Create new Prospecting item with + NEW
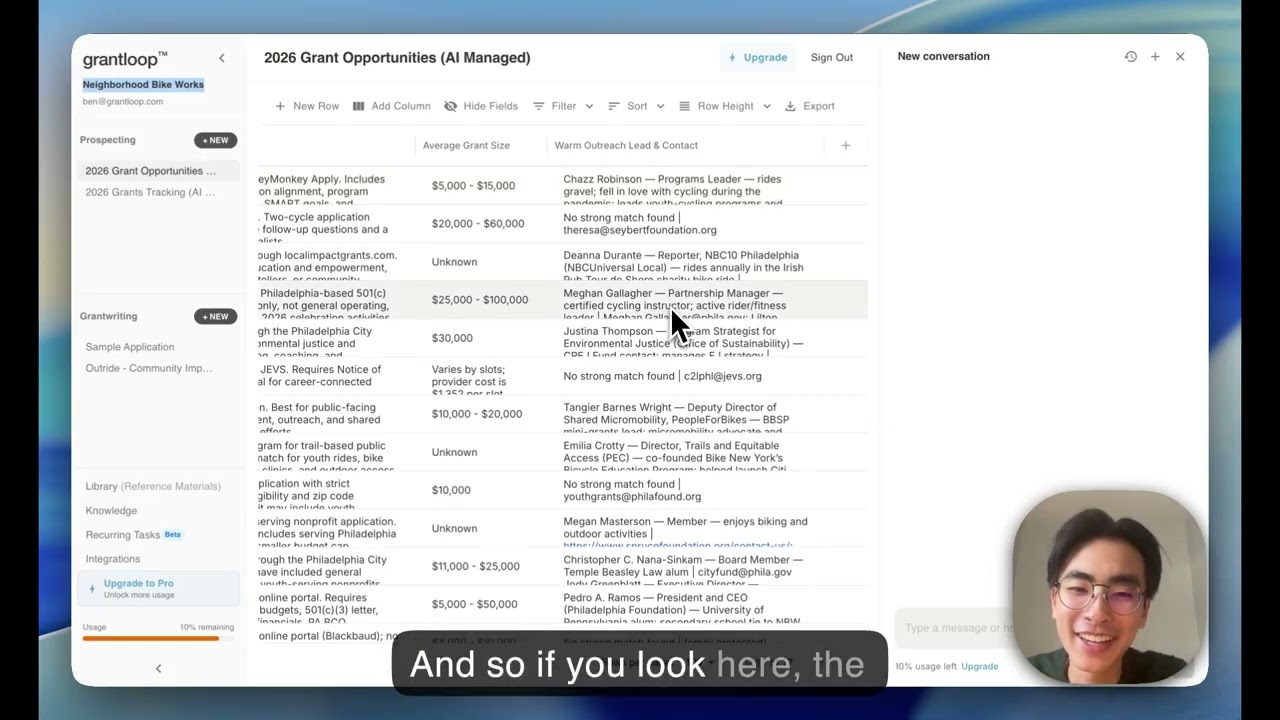Screen dimensions: 1280x720 (216, 140)
